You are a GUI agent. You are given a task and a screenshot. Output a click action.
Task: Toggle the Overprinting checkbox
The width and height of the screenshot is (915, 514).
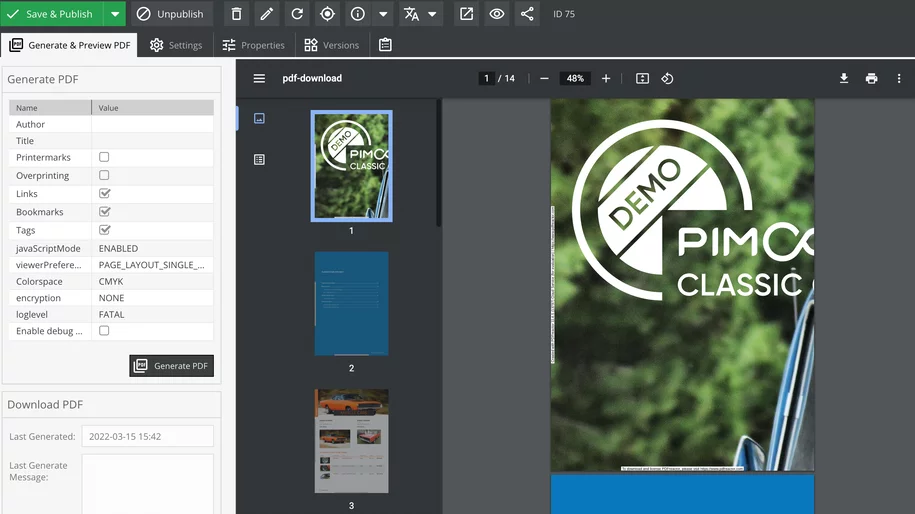coord(104,175)
